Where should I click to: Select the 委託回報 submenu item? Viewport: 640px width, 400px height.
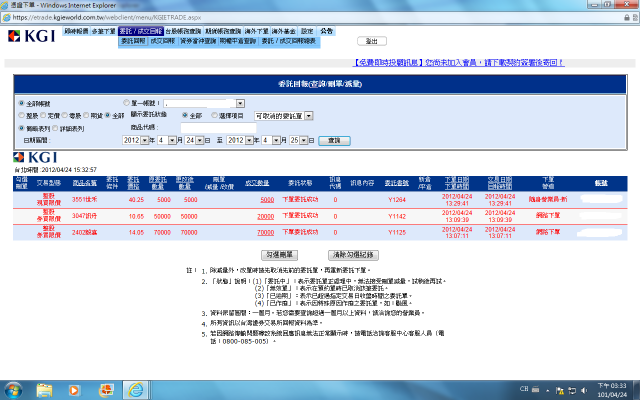(133, 41)
